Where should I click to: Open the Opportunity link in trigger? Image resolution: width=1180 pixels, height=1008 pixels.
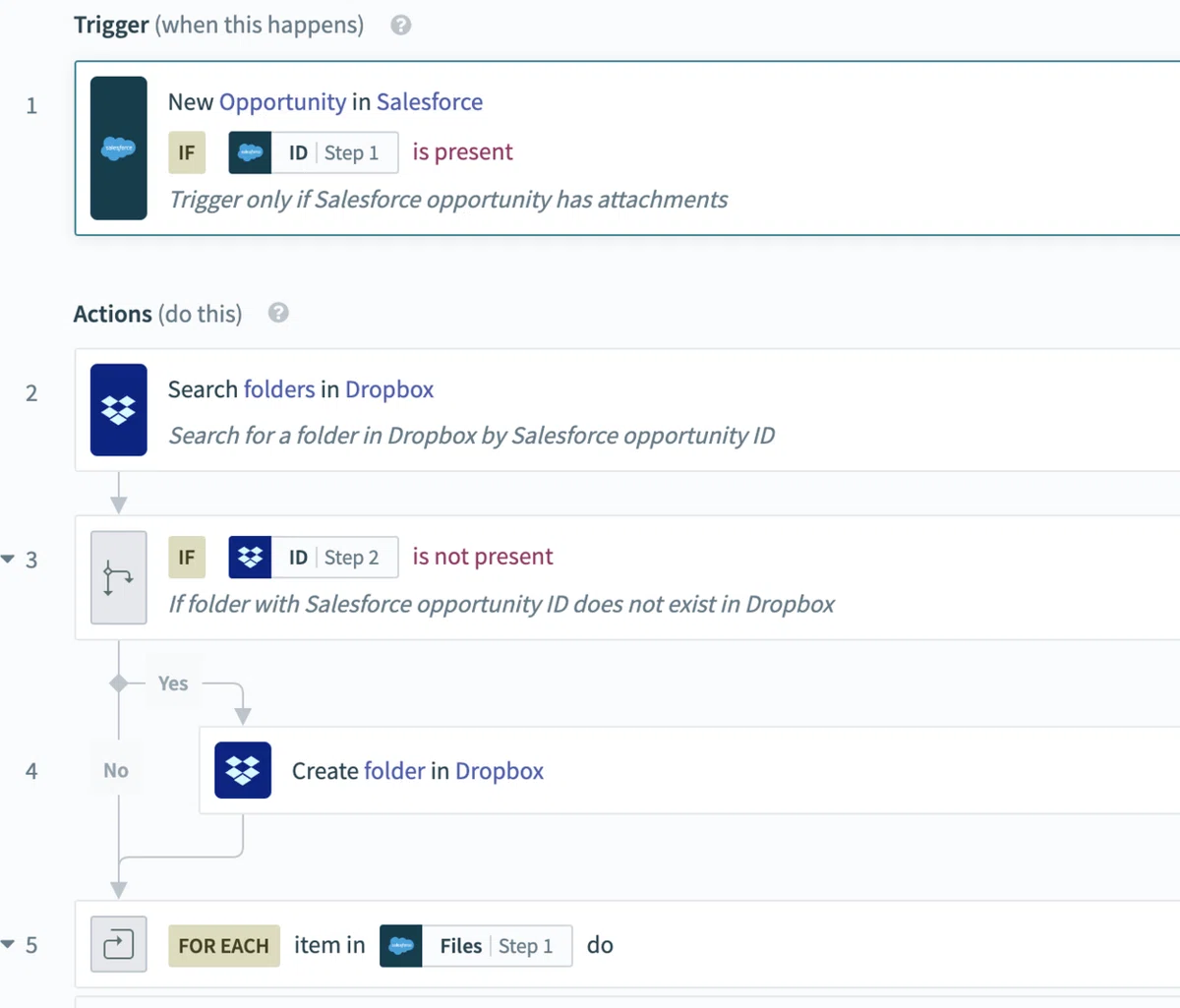pos(282,102)
